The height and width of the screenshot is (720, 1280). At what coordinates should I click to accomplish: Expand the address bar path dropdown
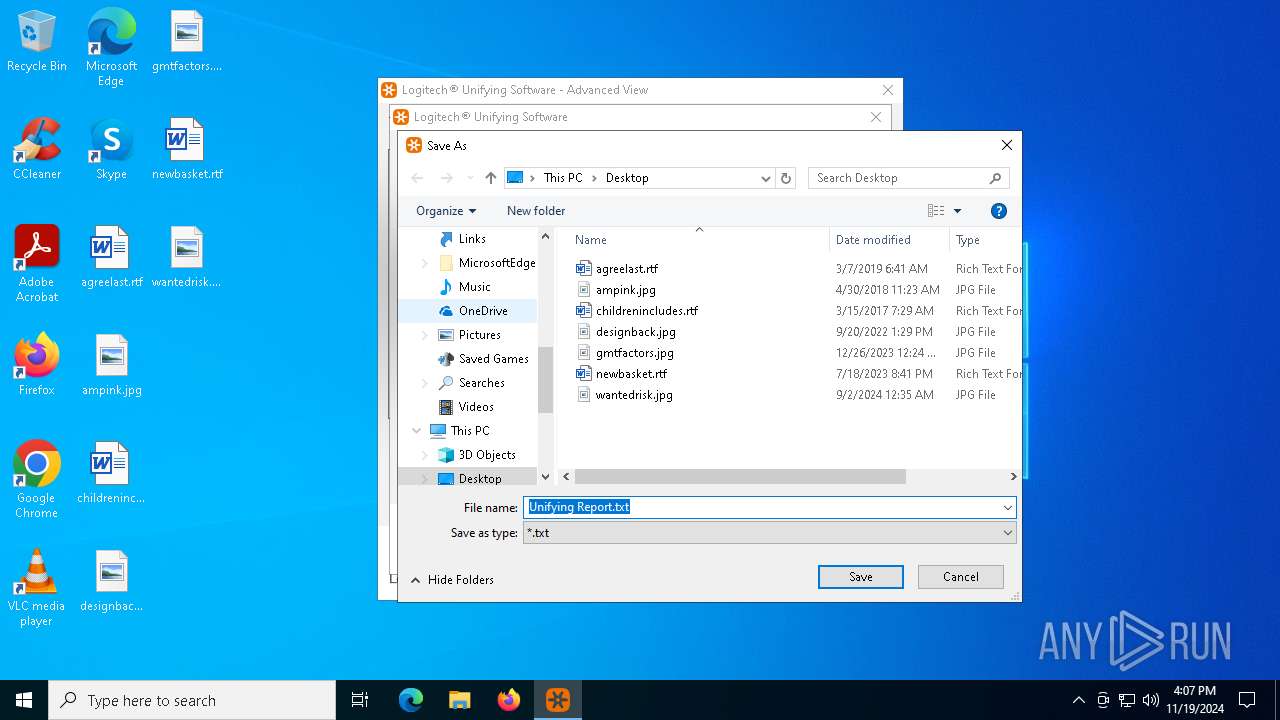pos(766,178)
